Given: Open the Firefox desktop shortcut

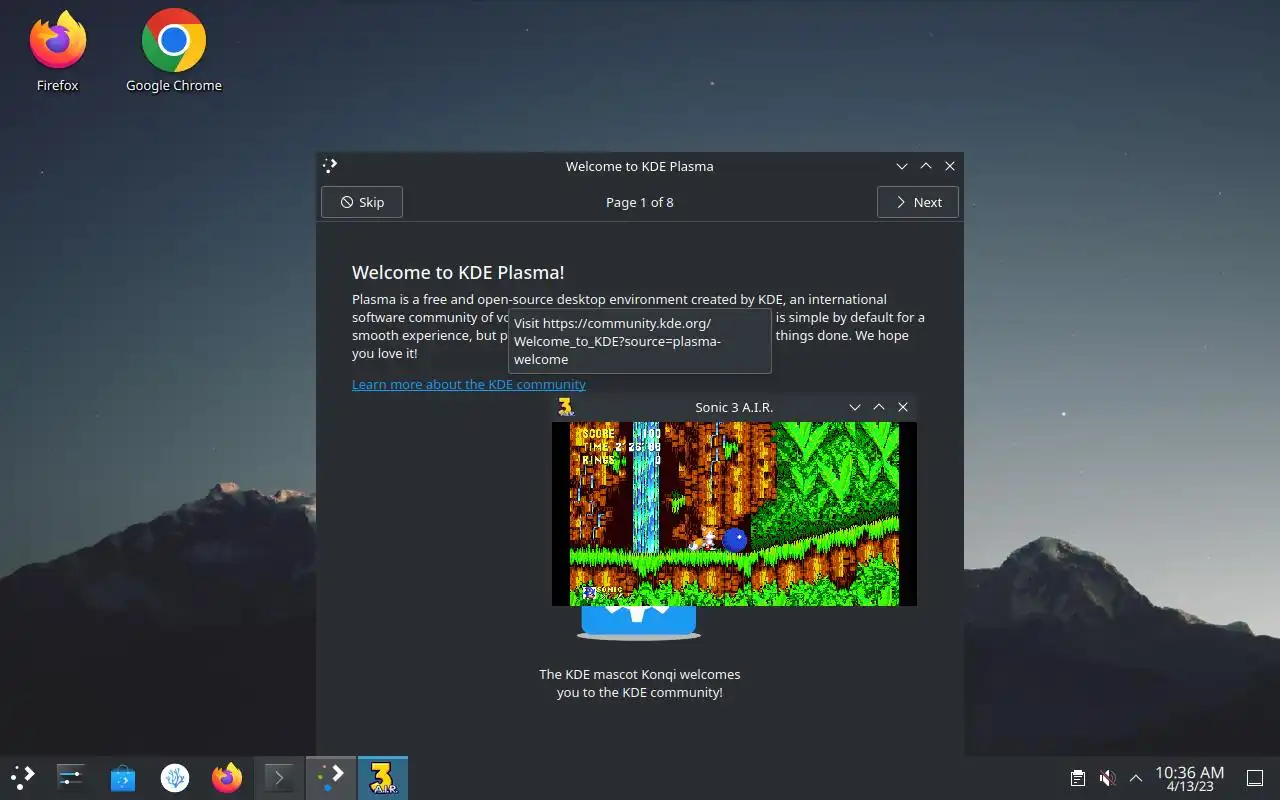Looking at the screenshot, I should point(57,52).
